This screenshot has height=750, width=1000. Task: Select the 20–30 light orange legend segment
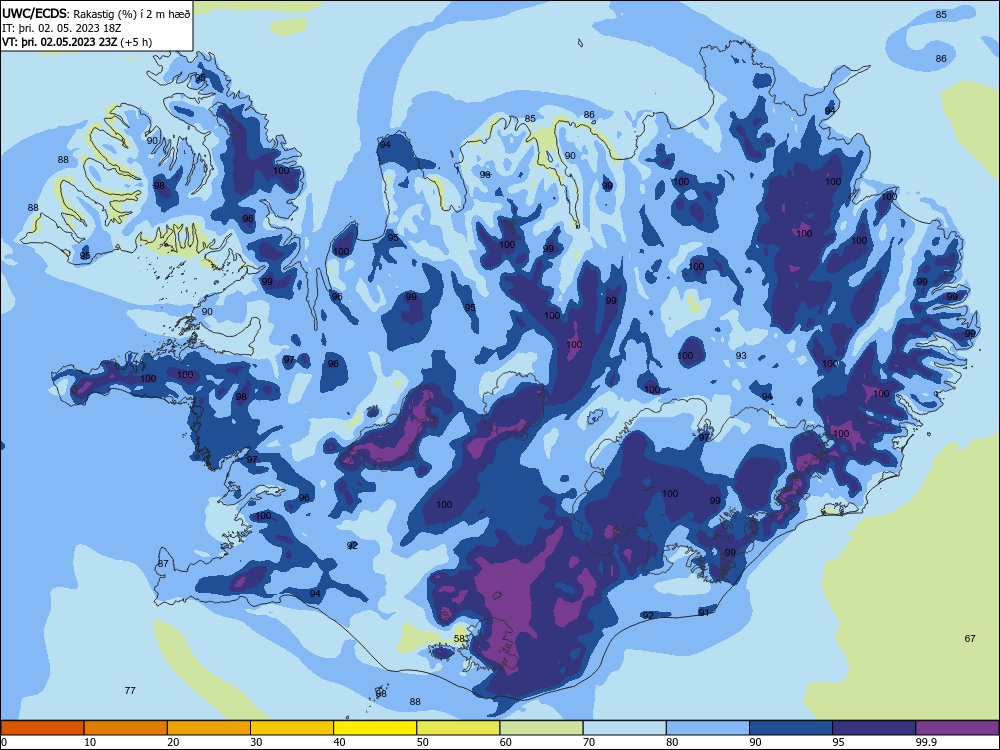(209, 728)
